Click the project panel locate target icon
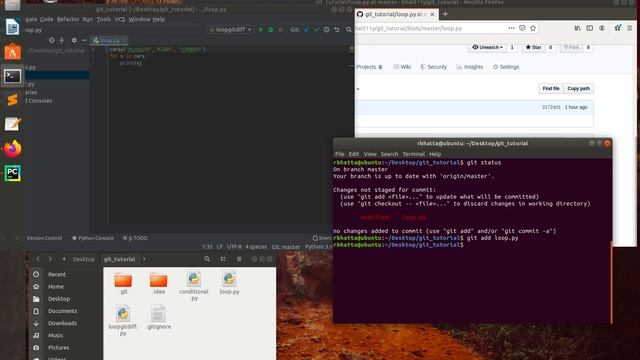640x360 pixels. pyautogui.click(x=51, y=40)
